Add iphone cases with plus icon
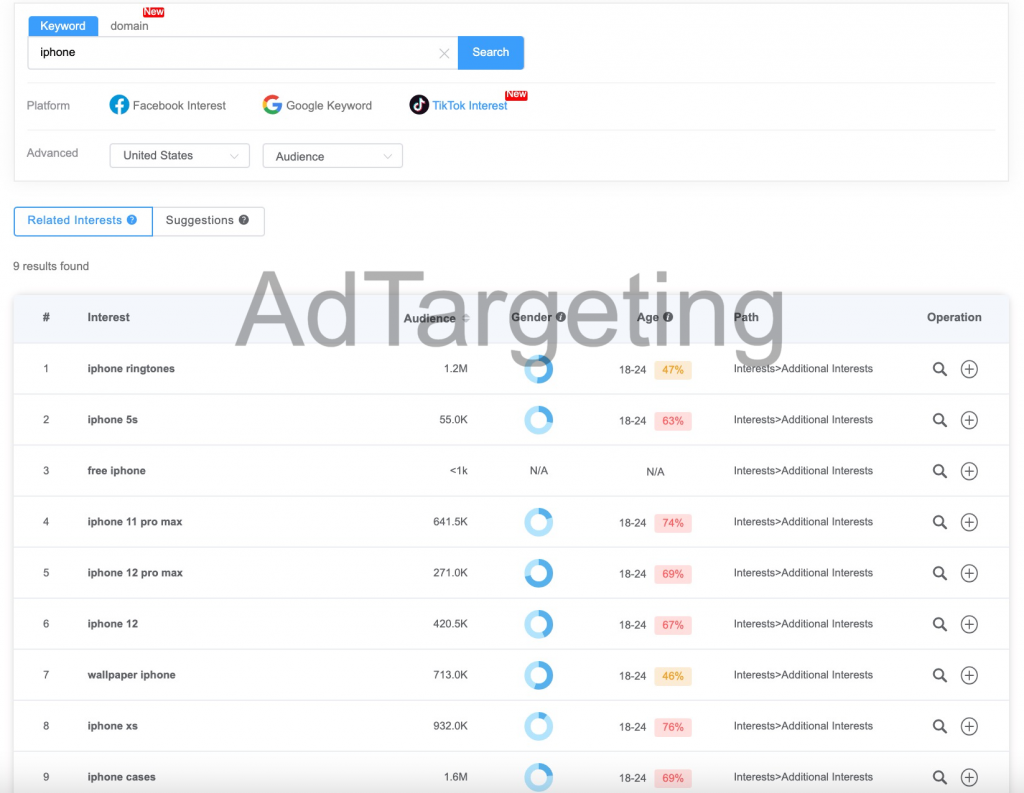The image size is (1024, 793). pos(969,777)
